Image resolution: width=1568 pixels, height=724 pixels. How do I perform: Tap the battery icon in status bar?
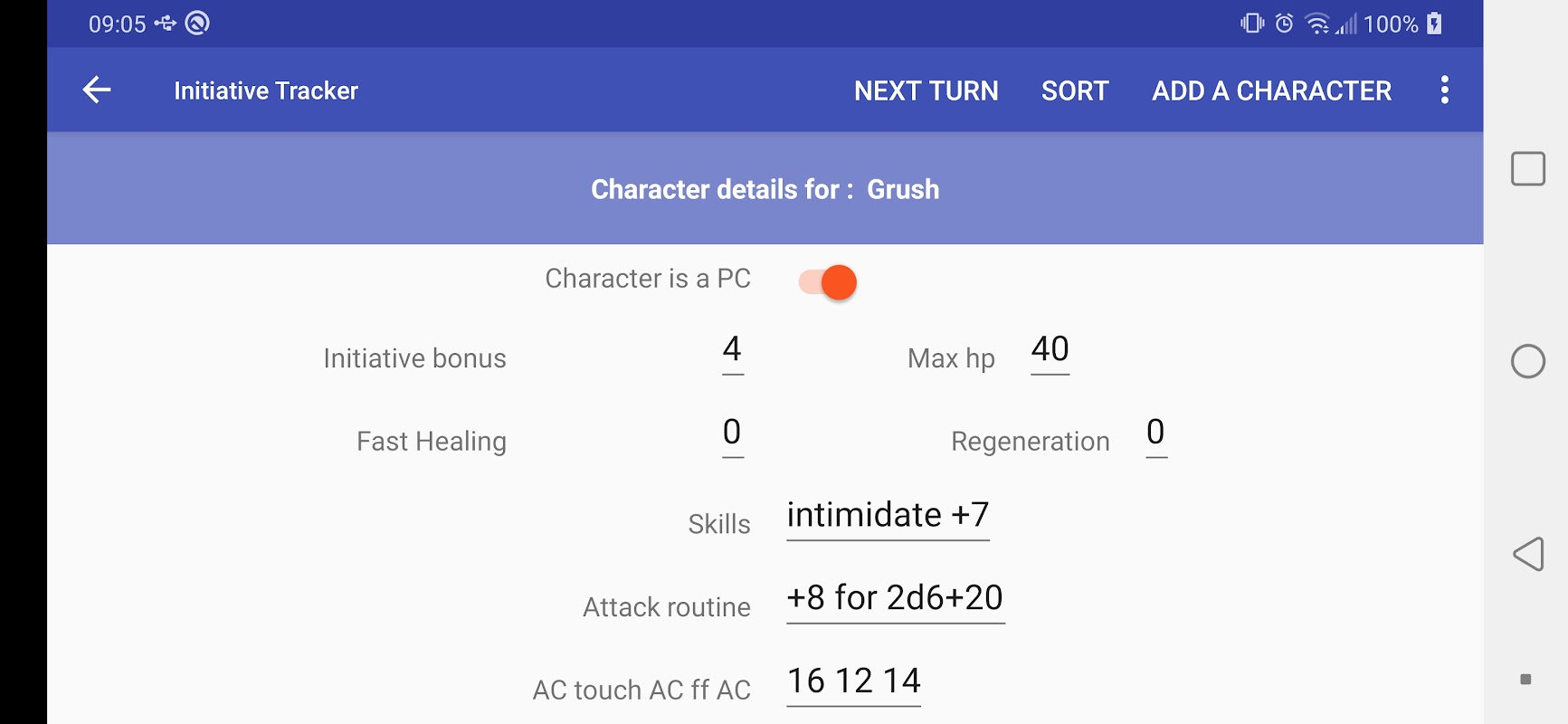tap(1434, 24)
